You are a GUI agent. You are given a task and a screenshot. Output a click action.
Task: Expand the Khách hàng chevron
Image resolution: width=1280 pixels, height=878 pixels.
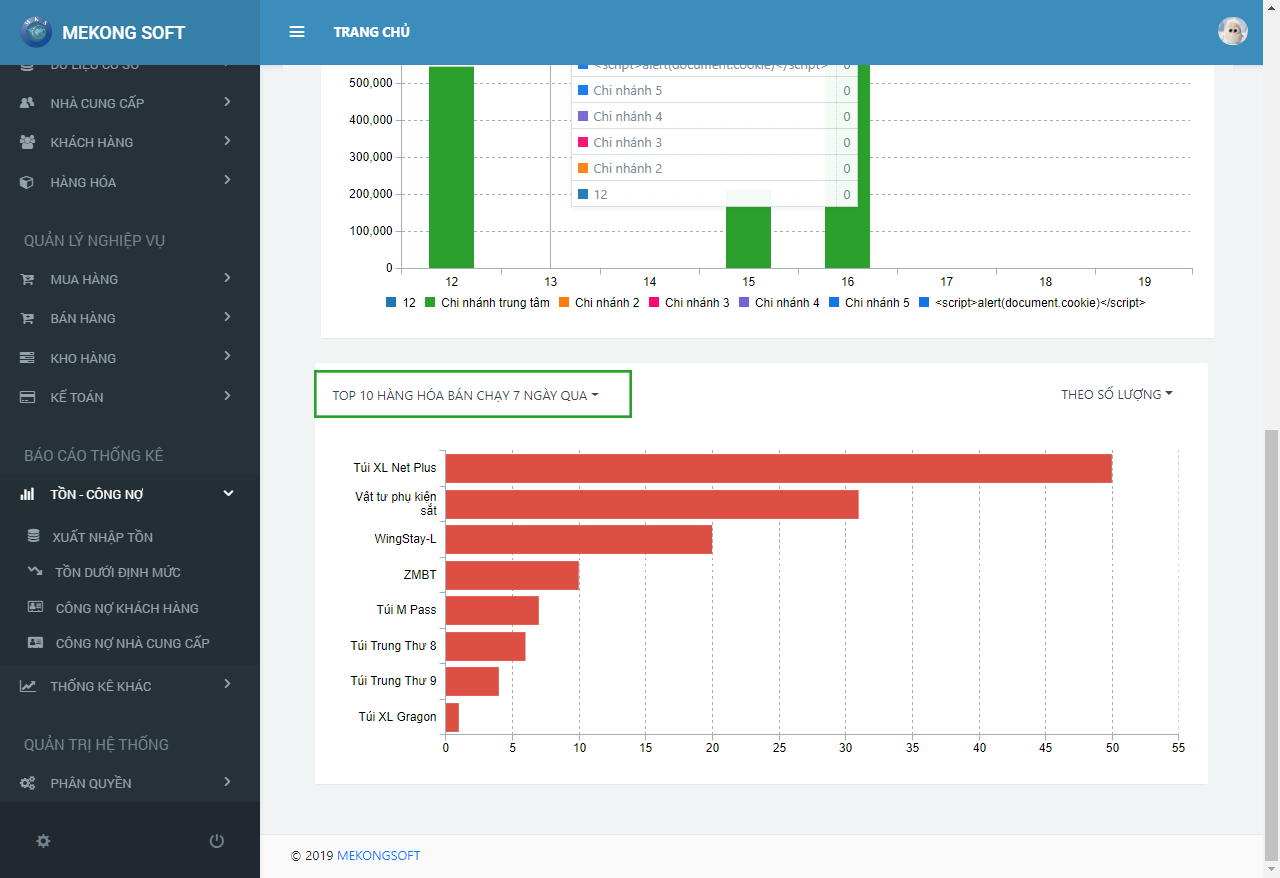coord(228,141)
